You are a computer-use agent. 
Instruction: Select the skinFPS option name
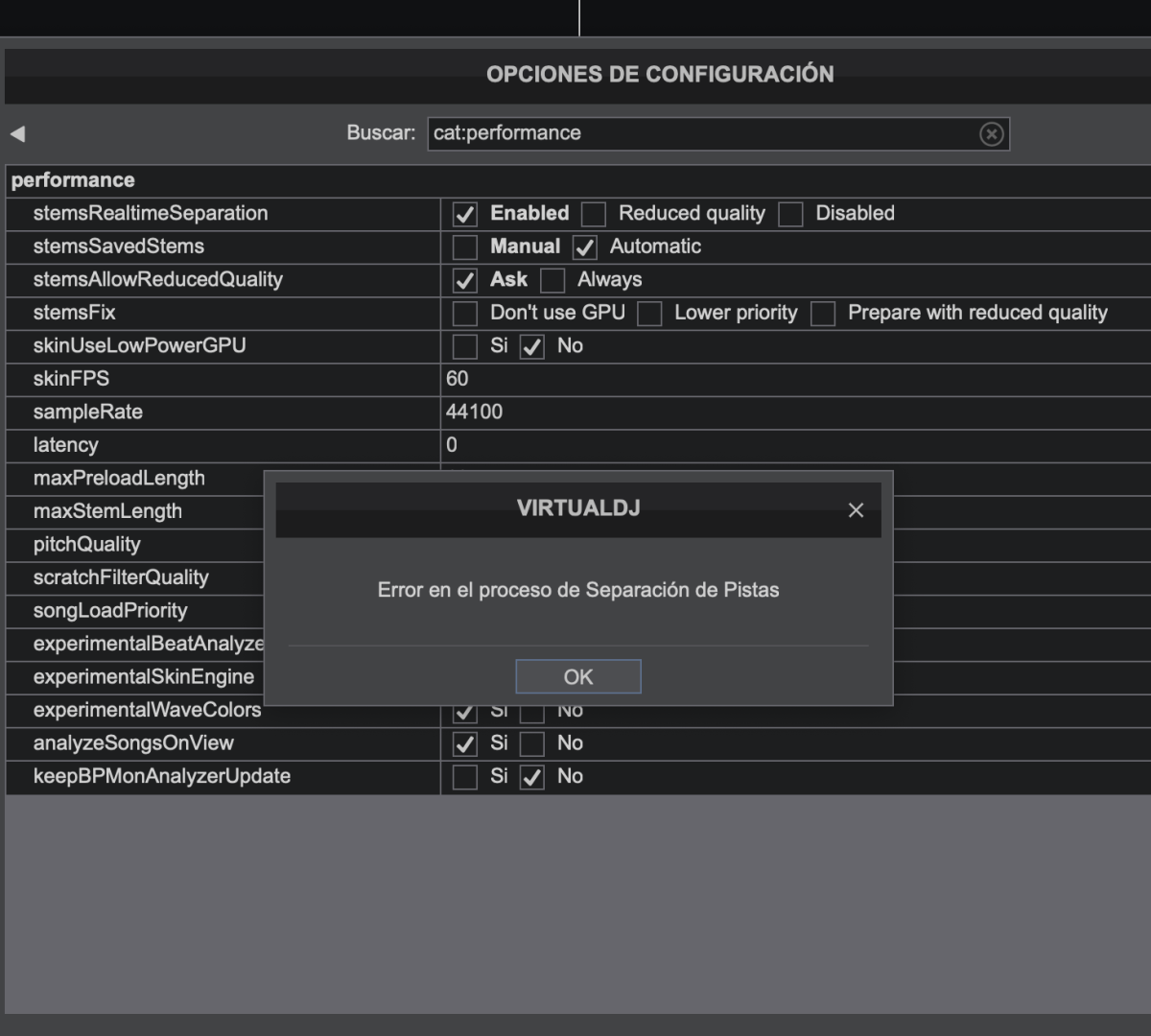point(71,379)
